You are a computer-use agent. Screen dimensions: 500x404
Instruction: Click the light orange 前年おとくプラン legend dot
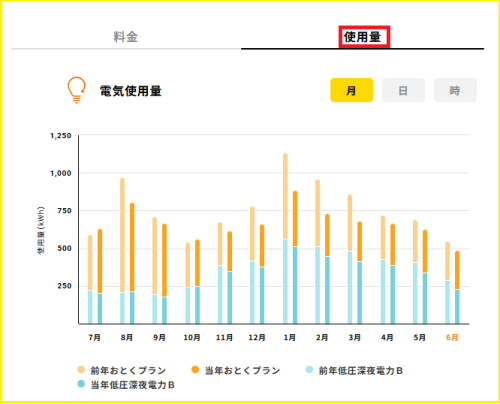coord(81,370)
